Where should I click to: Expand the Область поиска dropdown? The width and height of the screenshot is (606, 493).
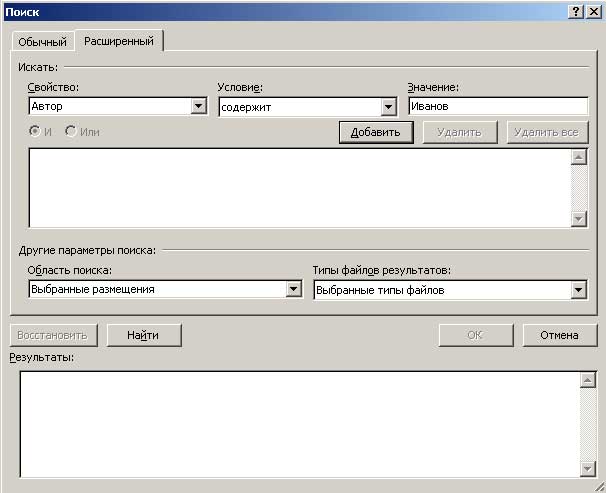[x=294, y=290]
